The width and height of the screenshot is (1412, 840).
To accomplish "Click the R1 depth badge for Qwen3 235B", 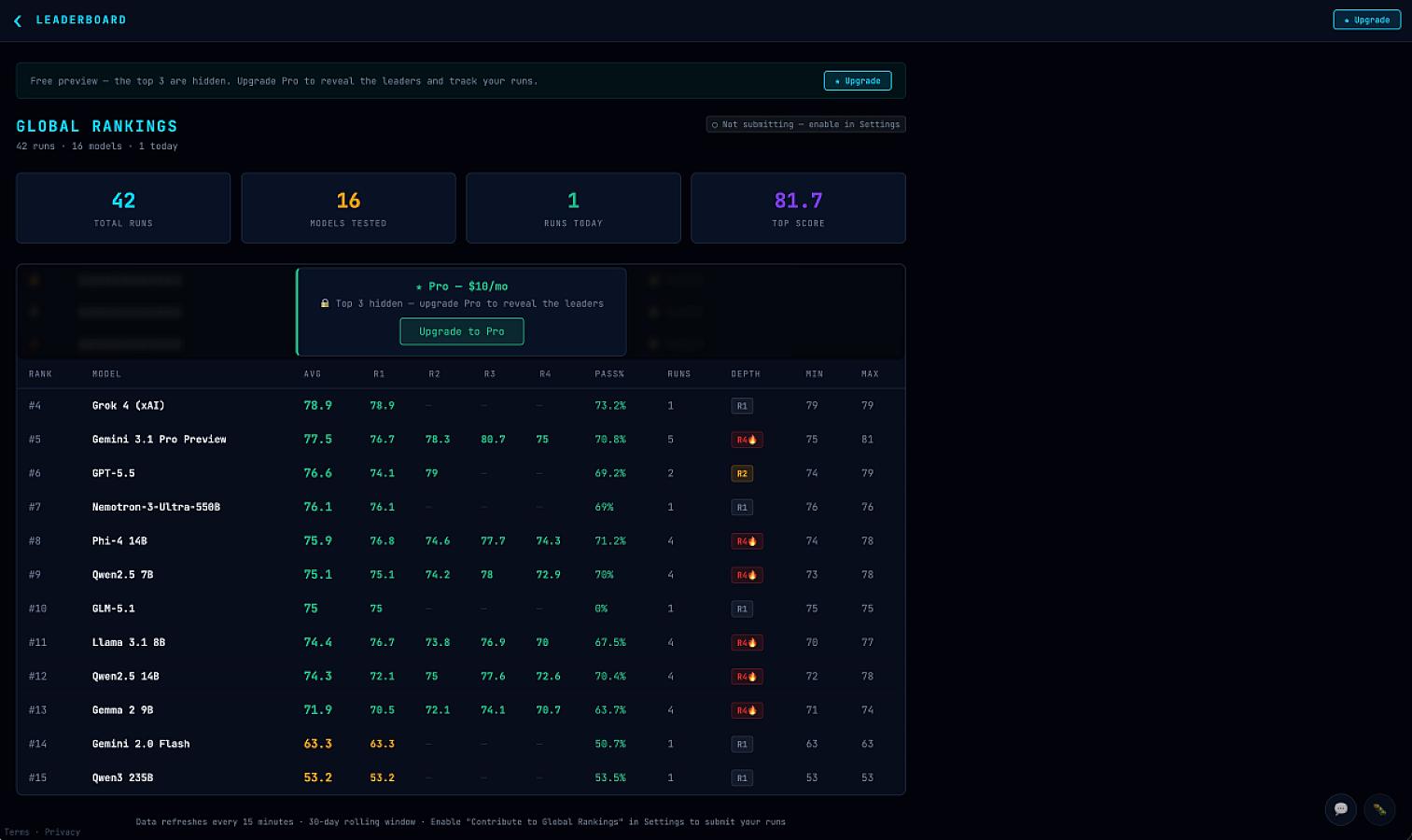I will coord(742,777).
